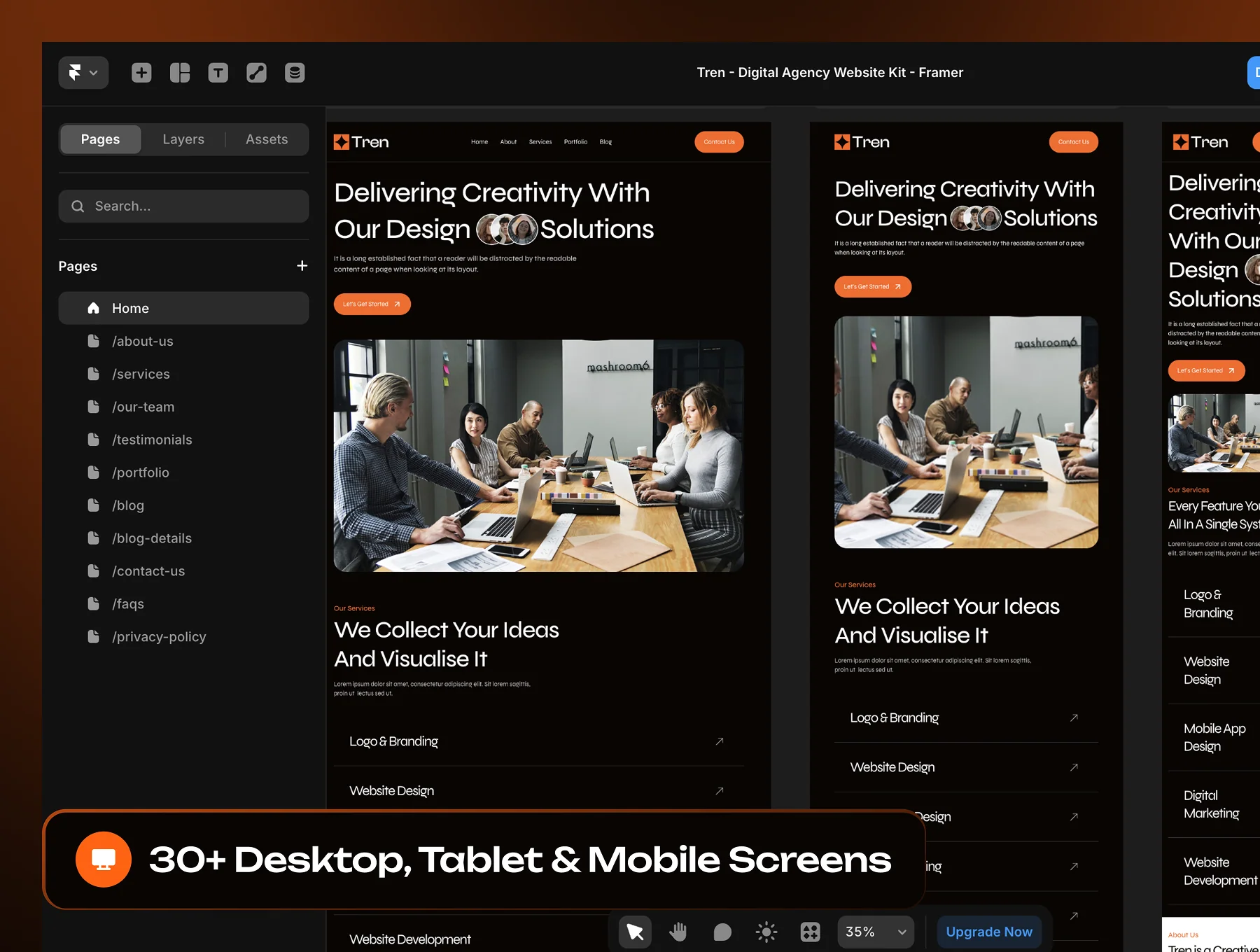Select the comment bubble tool
1260x952 pixels.
point(722,932)
